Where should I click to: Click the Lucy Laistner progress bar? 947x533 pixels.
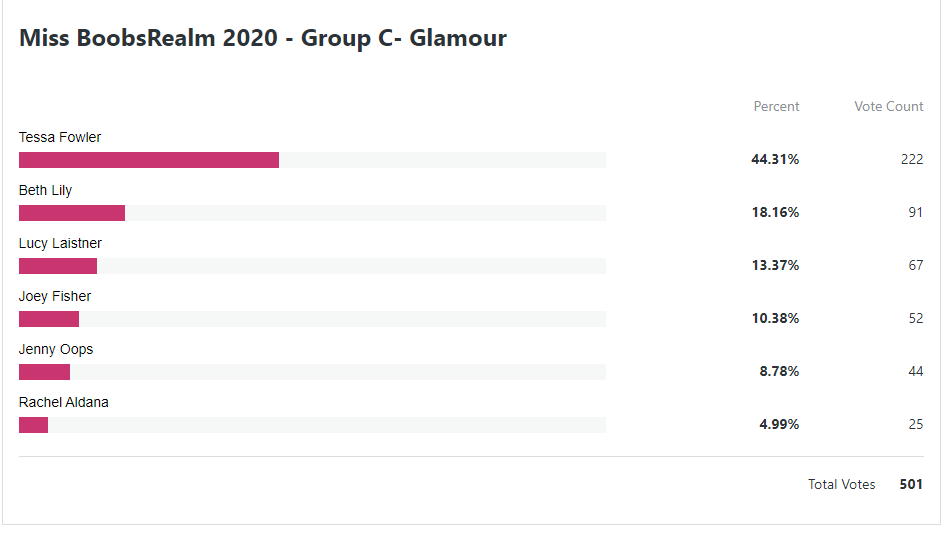point(312,266)
